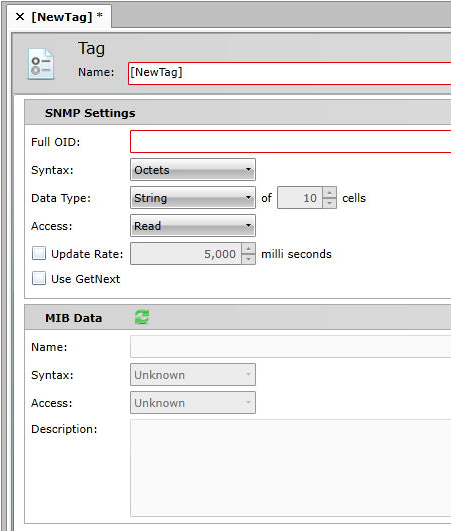
Task: Tick the Use GetNext checkbox
Action: pos(39,278)
